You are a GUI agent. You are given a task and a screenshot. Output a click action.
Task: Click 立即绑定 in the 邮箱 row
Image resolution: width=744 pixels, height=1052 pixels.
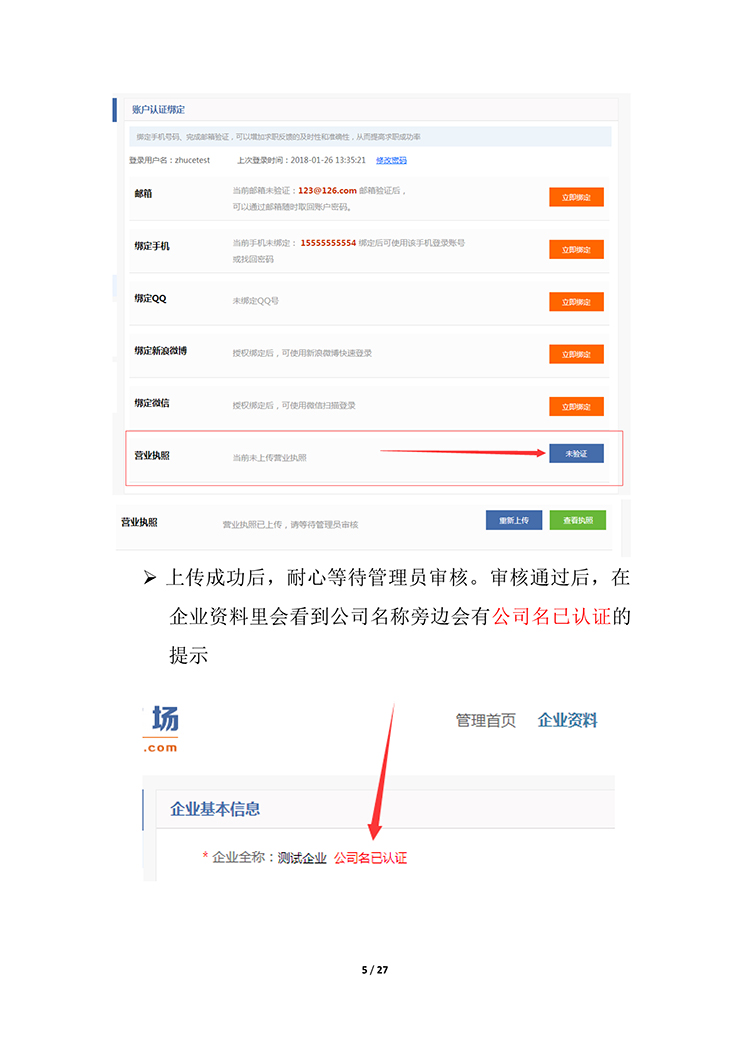(x=576, y=197)
